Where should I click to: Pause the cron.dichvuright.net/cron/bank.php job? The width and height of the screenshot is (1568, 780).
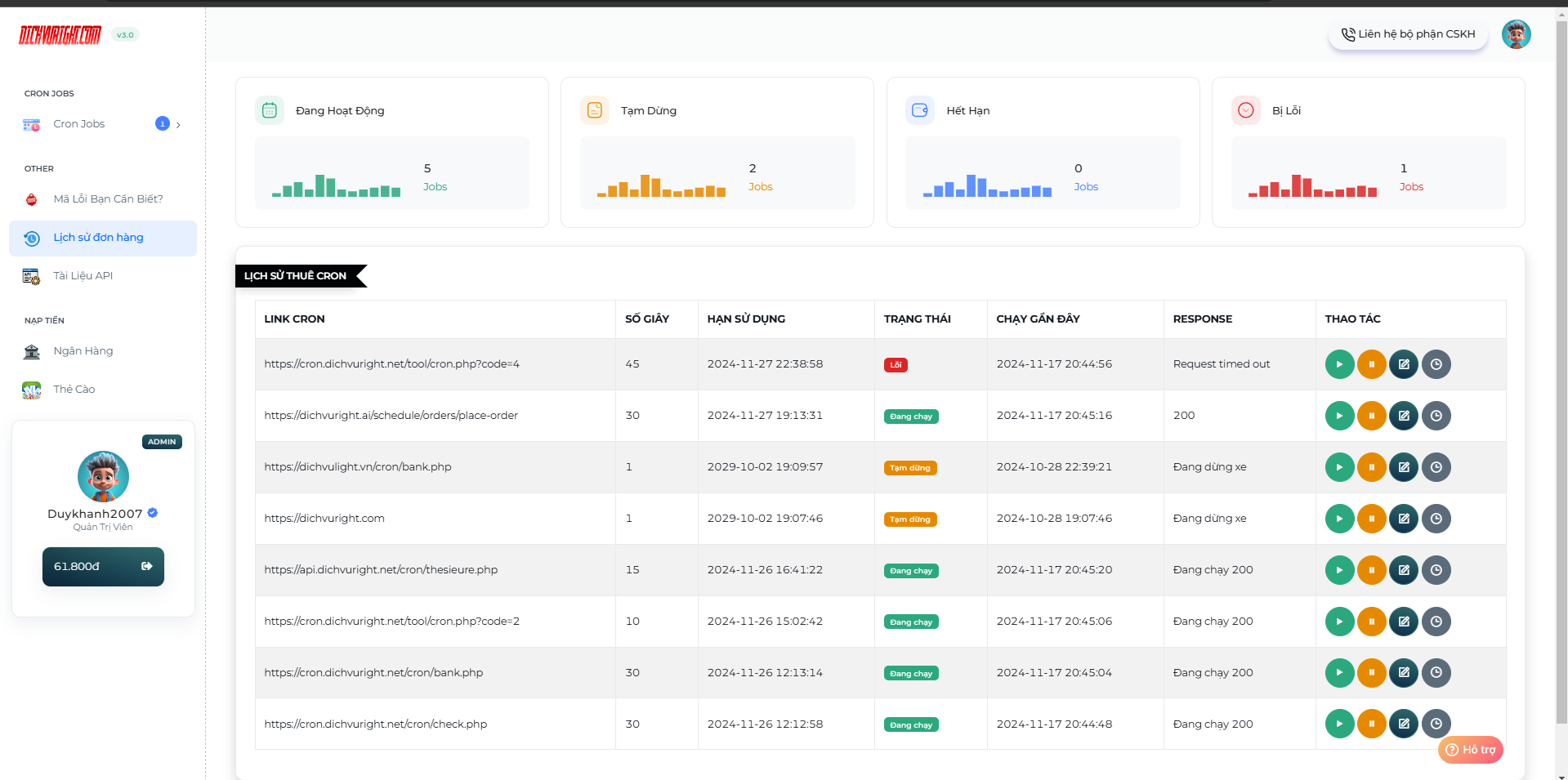pos(1371,673)
